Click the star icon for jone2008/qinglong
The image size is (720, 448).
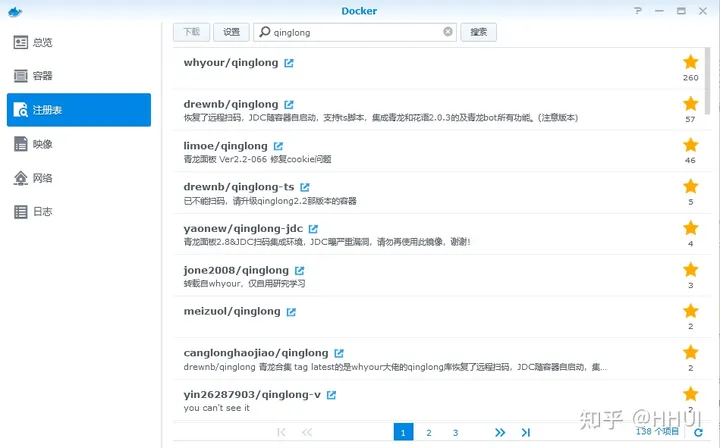click(x=690, y=269)
